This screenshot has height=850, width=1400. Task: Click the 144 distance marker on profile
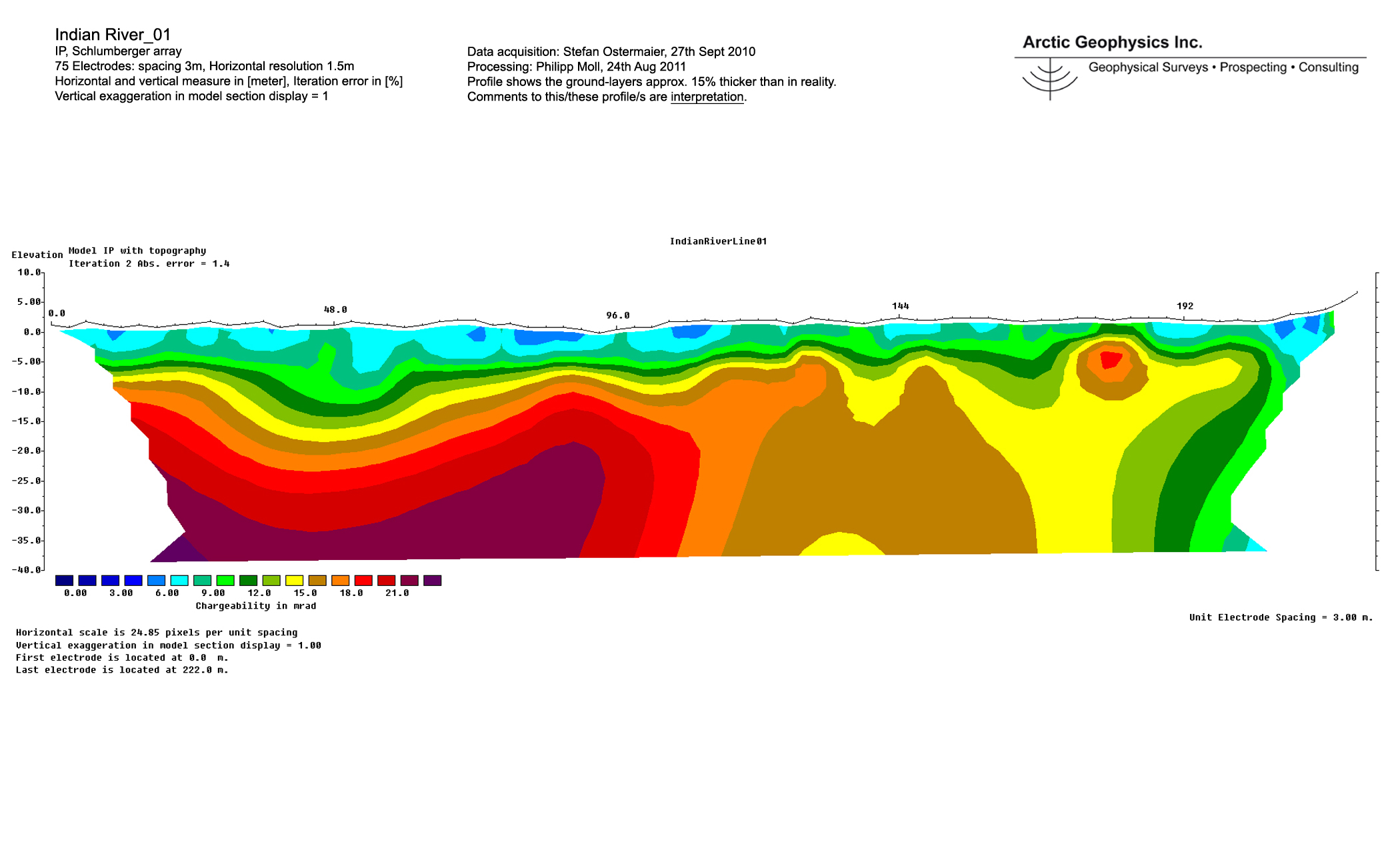tap(900, 306)
